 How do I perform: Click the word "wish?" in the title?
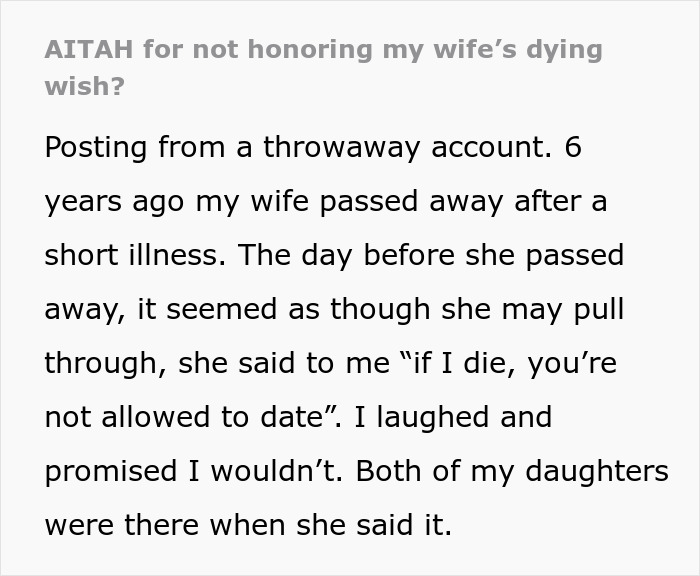click(84, 86)
